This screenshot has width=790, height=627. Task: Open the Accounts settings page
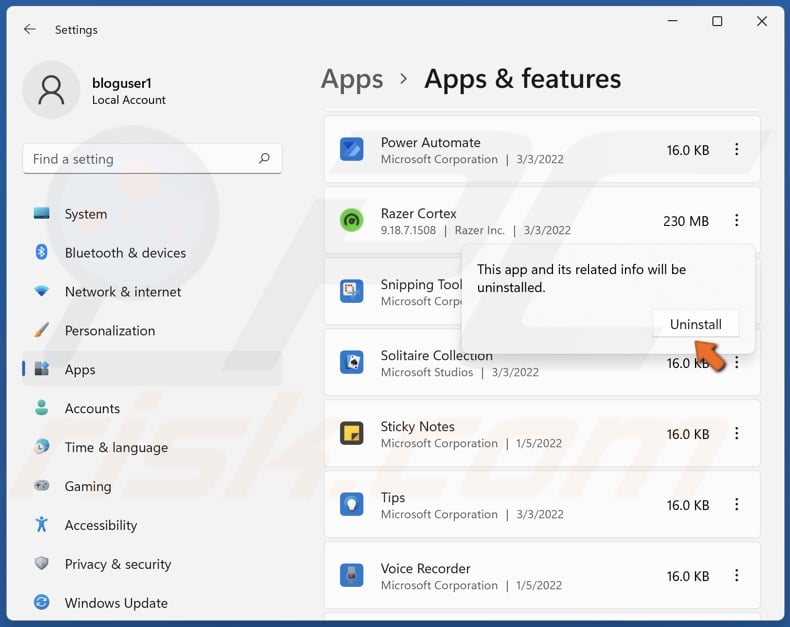[152, 408]
